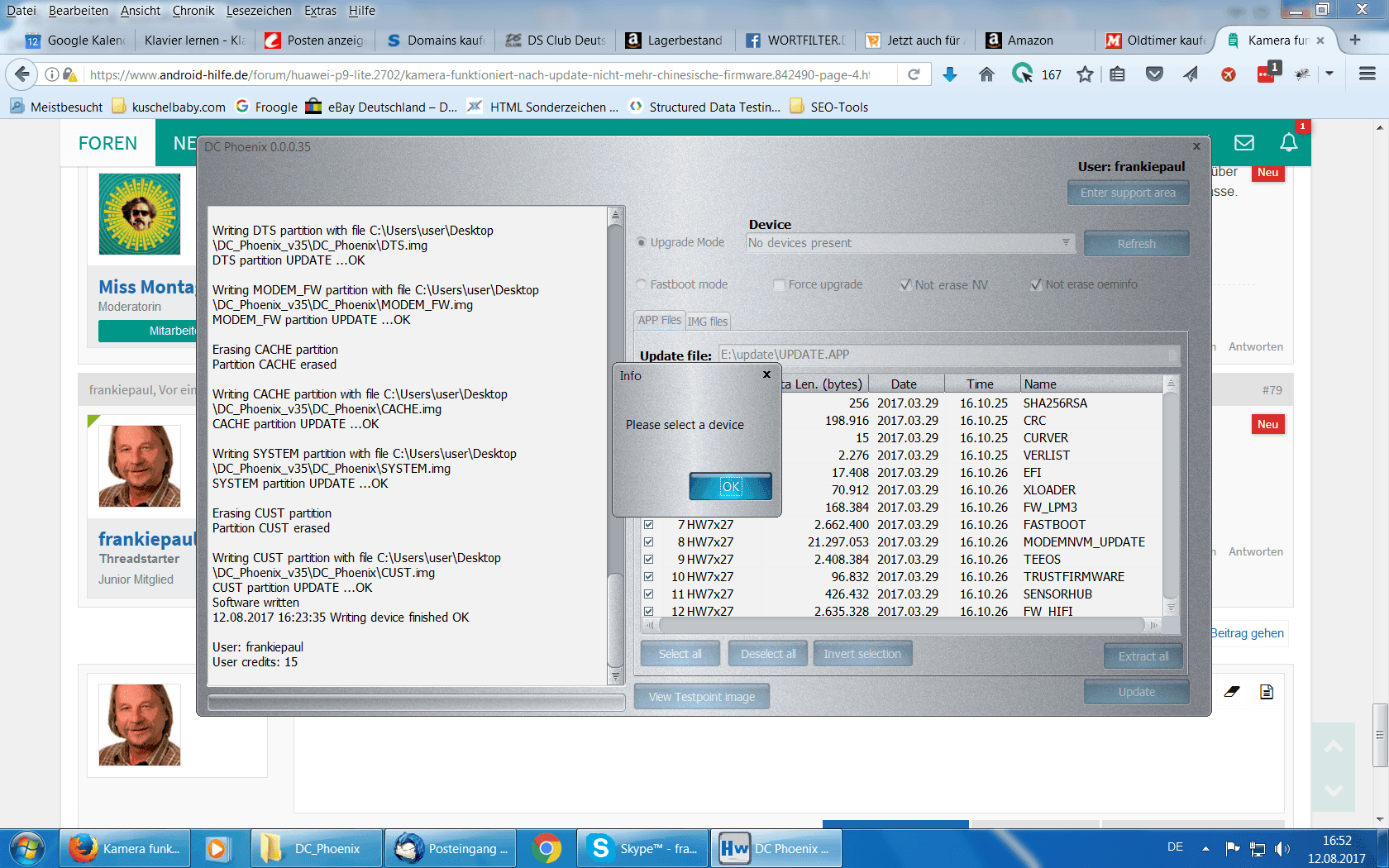
Task: Switch to the IMG files tab
Action: [708, 322]
